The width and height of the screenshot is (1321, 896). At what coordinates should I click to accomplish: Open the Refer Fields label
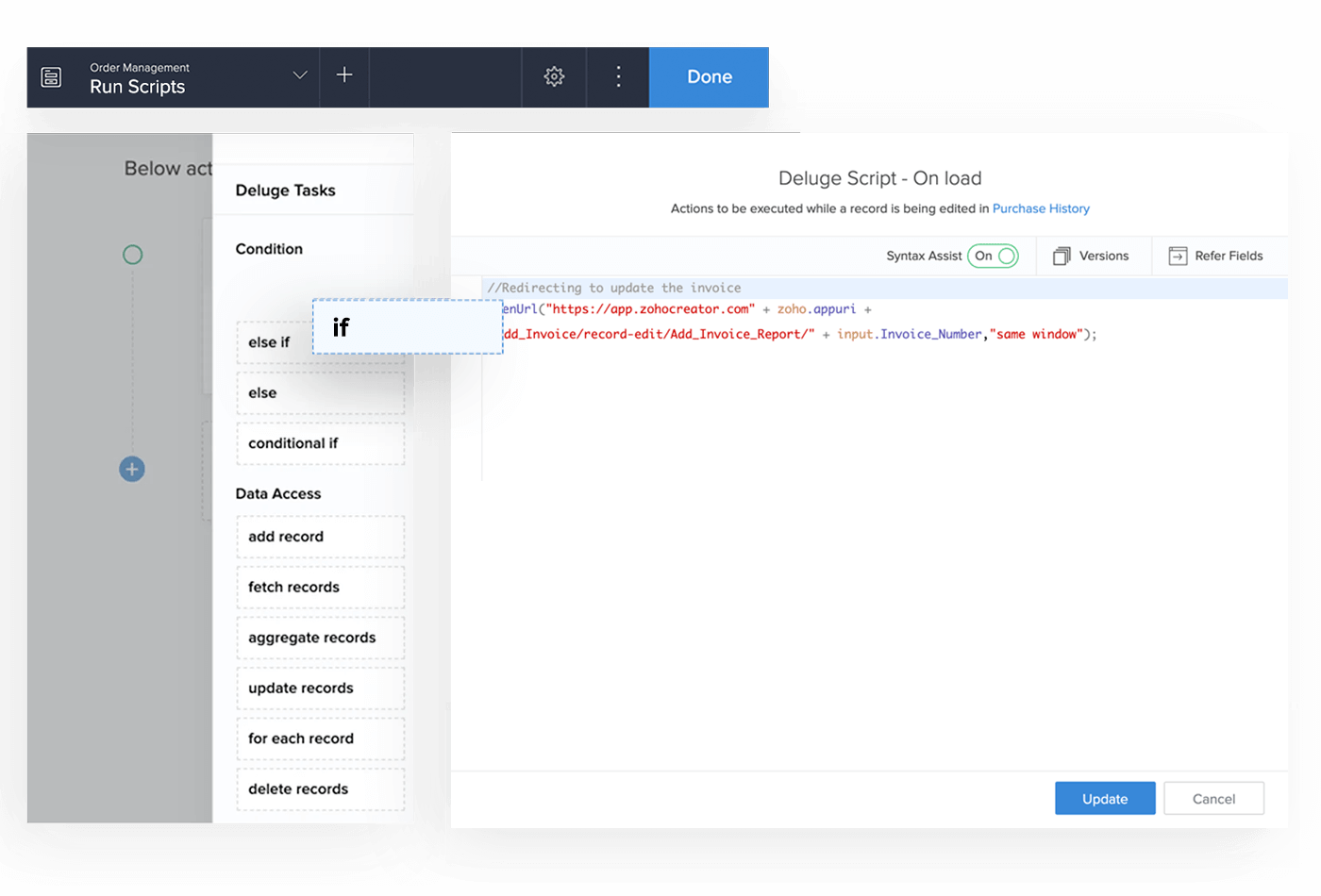(1229, 256)
